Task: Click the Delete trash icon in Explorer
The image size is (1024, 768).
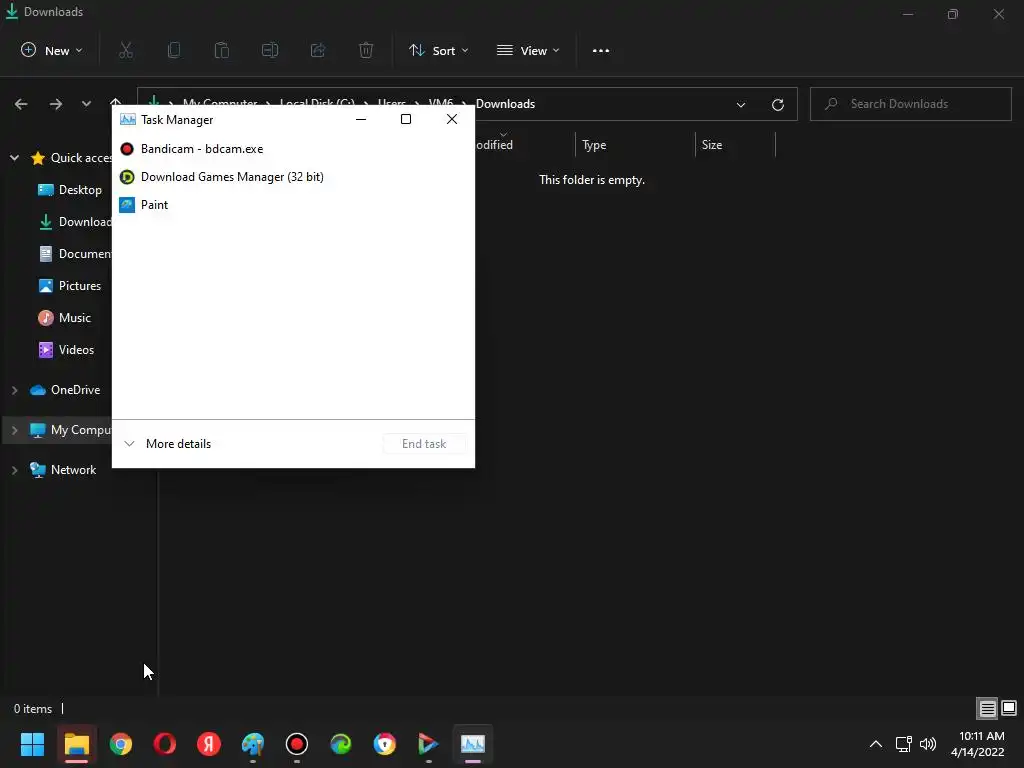Action: pyautogui.click(x=366, y=50)
